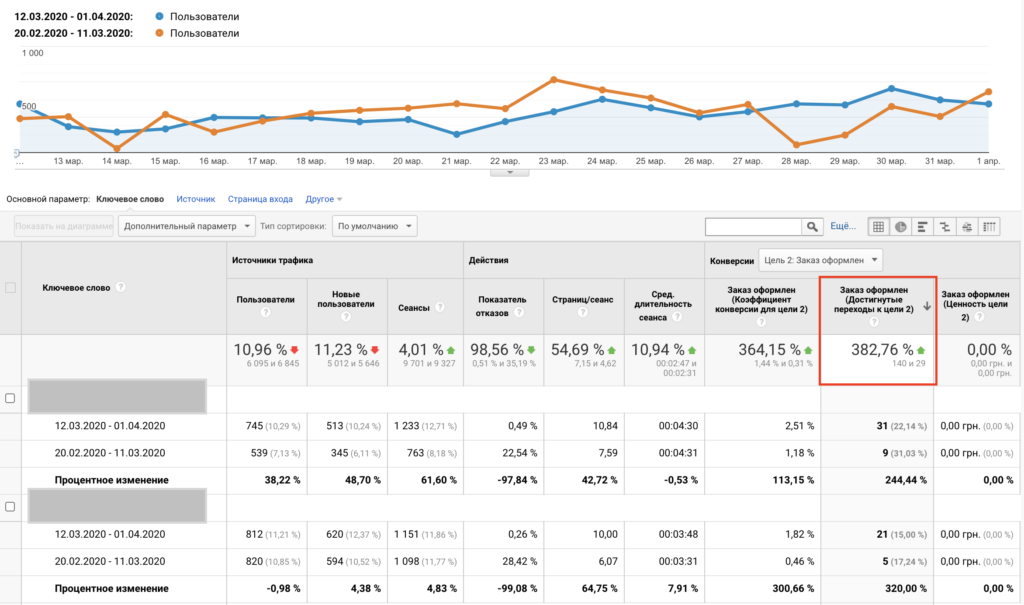This screenshot has height=605, width=1024.
Task: Switch to pivot table view icon
Action: (989, 227)
